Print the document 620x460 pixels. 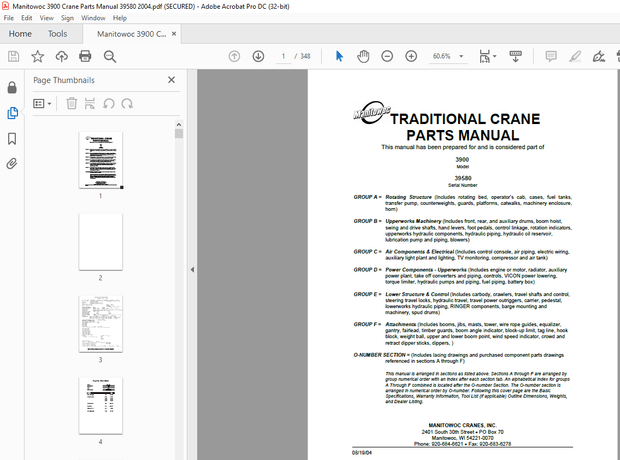85,57
